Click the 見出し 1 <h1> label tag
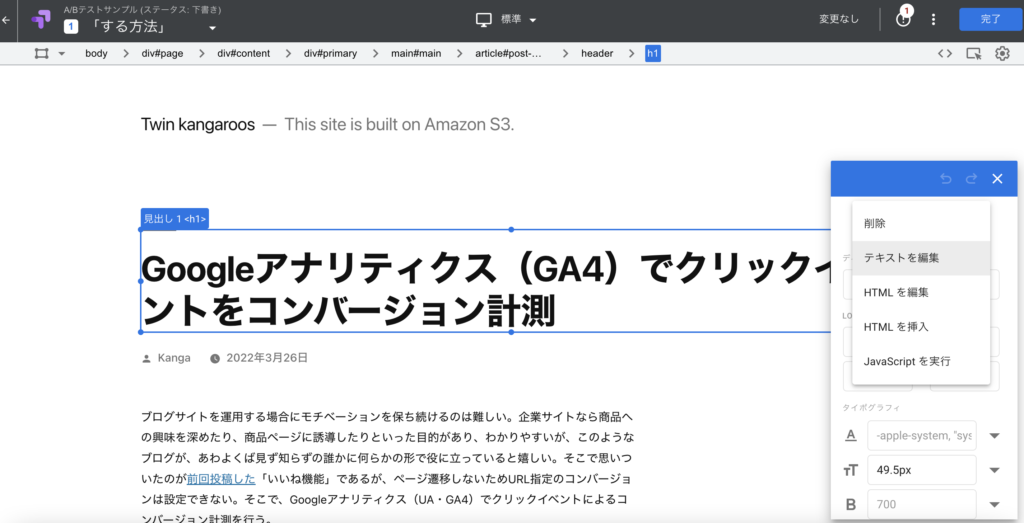This screenshot has width=1024, height=523. (x=175, y=219)
